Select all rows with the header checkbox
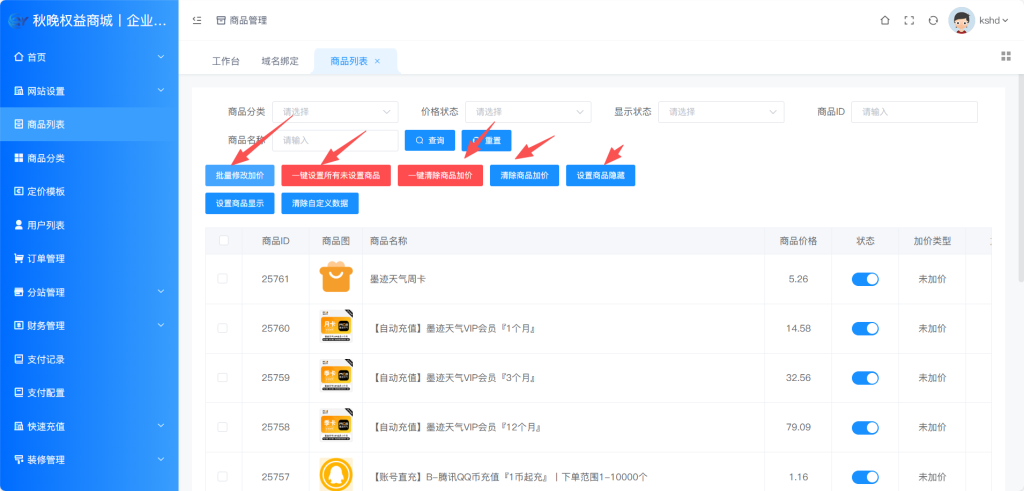The height and width of the screenshot is (491, 1024). pyautogui.click(x=223, y=241)
